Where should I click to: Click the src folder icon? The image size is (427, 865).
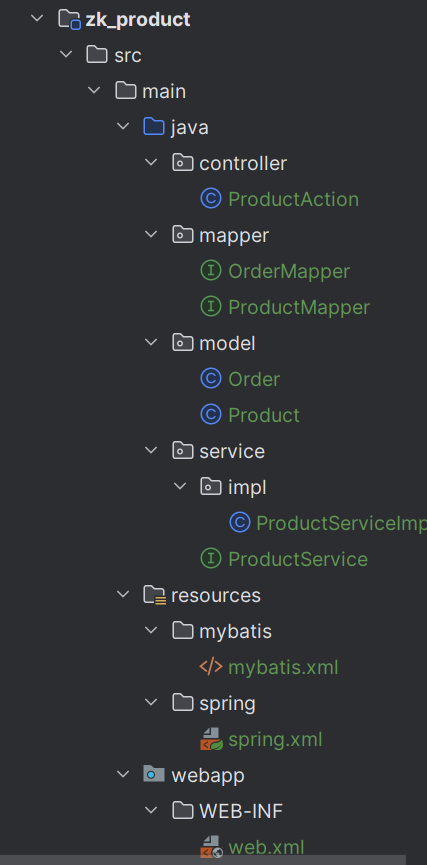tap(97, 55)
